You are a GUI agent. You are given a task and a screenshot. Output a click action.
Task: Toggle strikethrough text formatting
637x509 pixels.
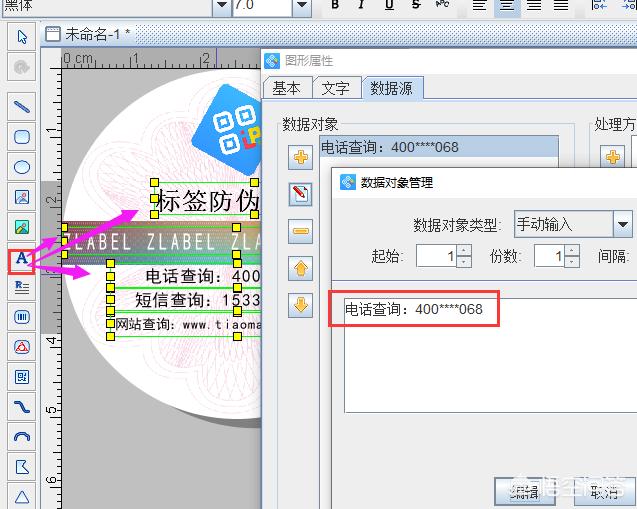point(416,5)
